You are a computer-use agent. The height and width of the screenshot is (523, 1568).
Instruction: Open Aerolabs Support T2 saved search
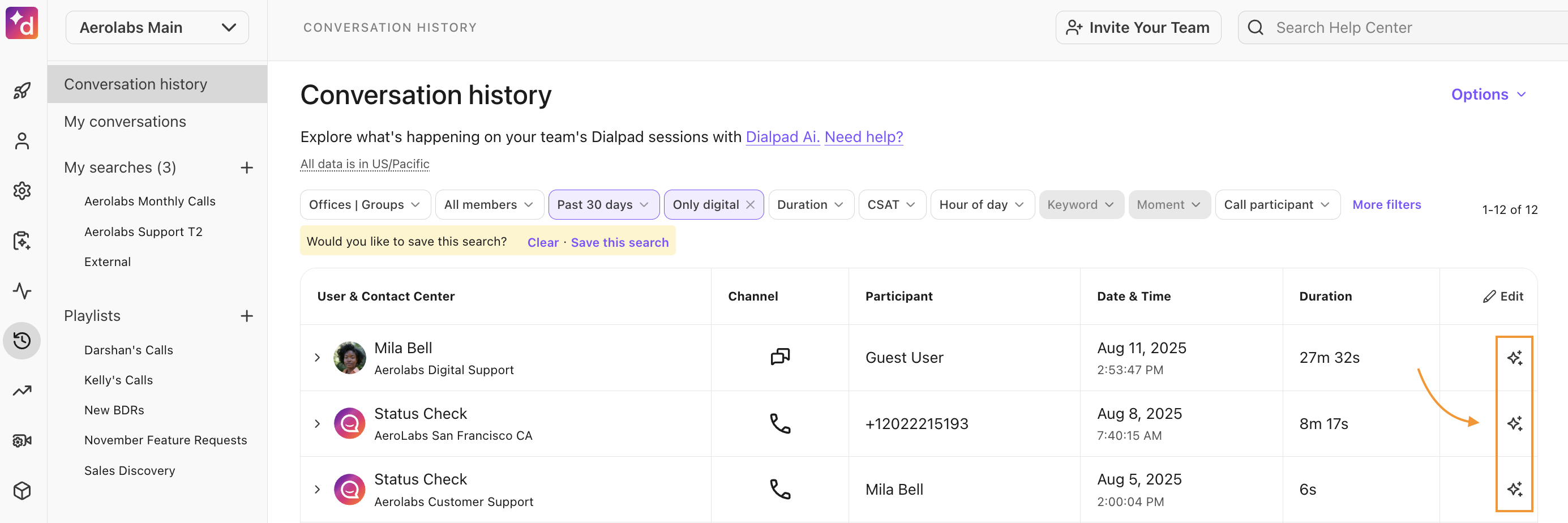(x=143, y=232)
